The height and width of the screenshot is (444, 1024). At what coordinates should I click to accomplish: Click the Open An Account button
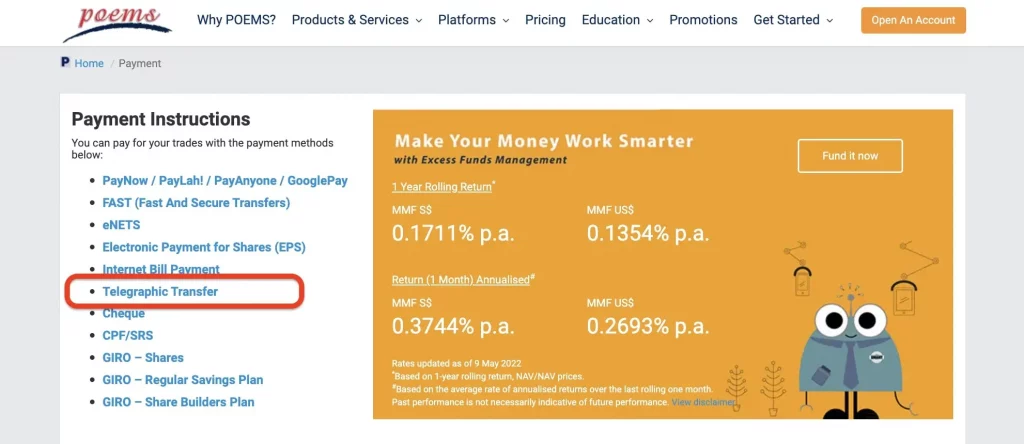(x=913, y=20)
